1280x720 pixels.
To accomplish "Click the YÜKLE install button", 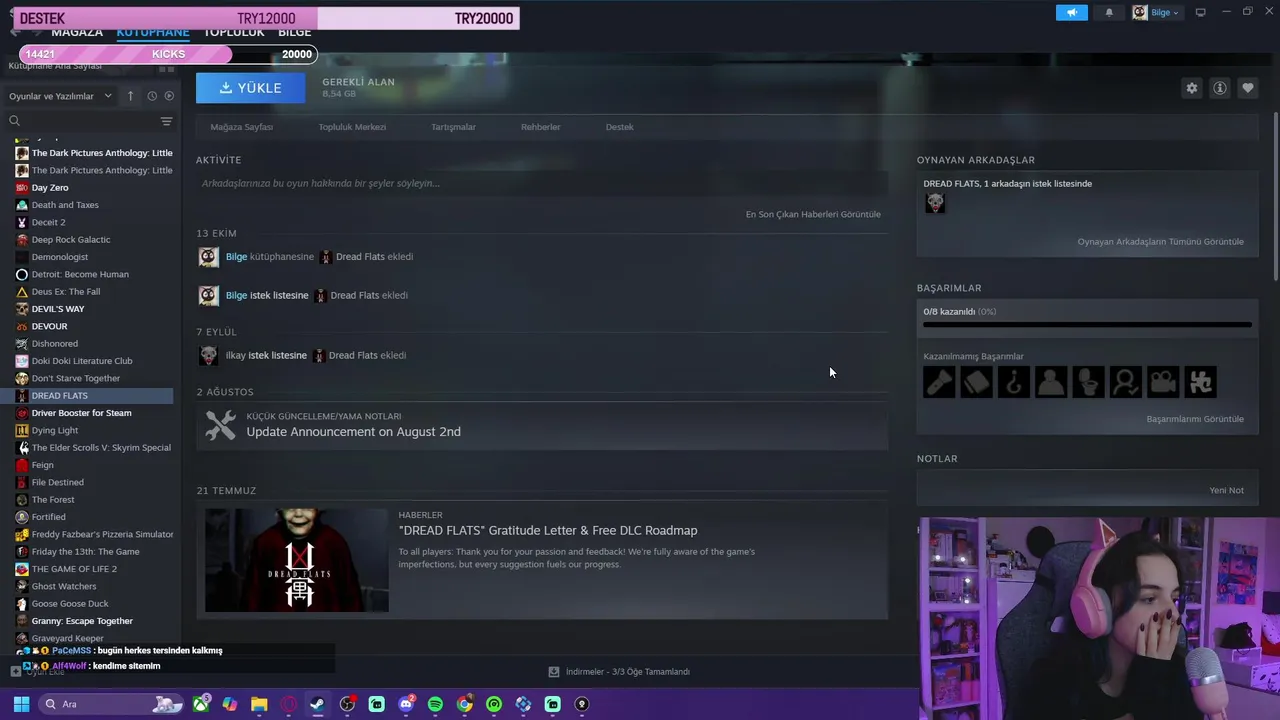I will click(250, 88).
